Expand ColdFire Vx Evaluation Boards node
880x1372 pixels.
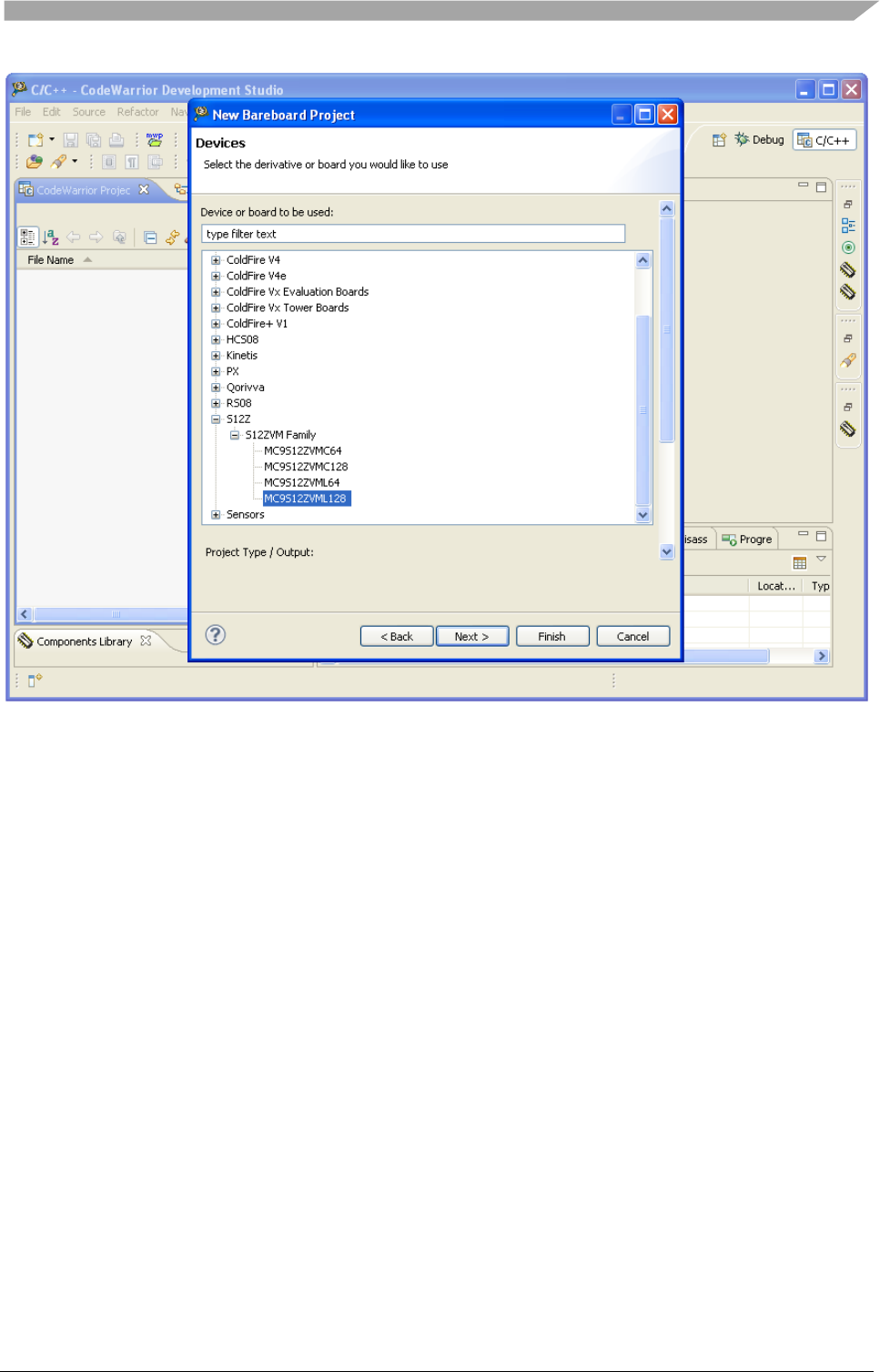coord(216,292)
